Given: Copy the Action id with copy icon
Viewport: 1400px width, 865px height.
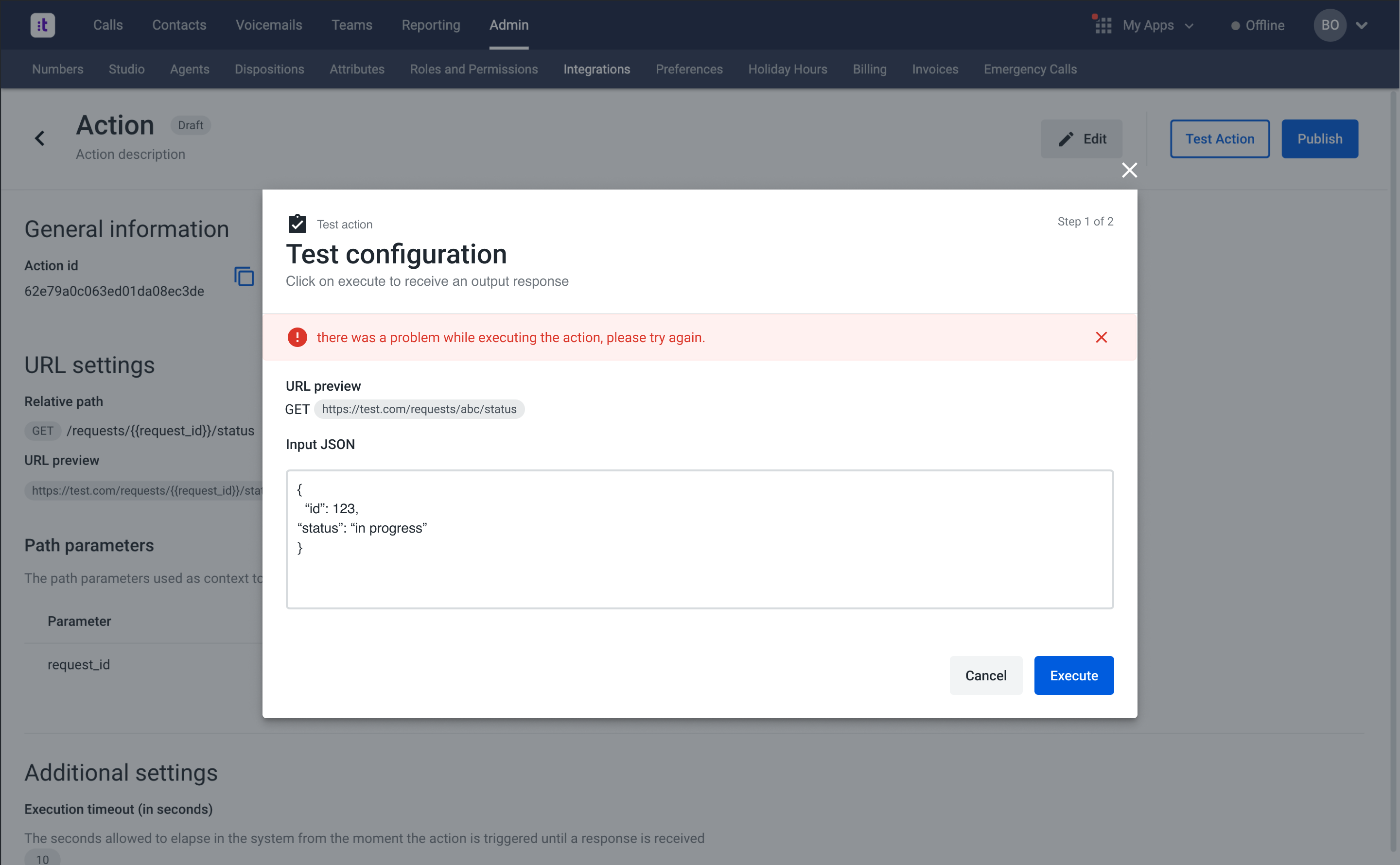Looking at the screenshot, I should pos(244,277).
